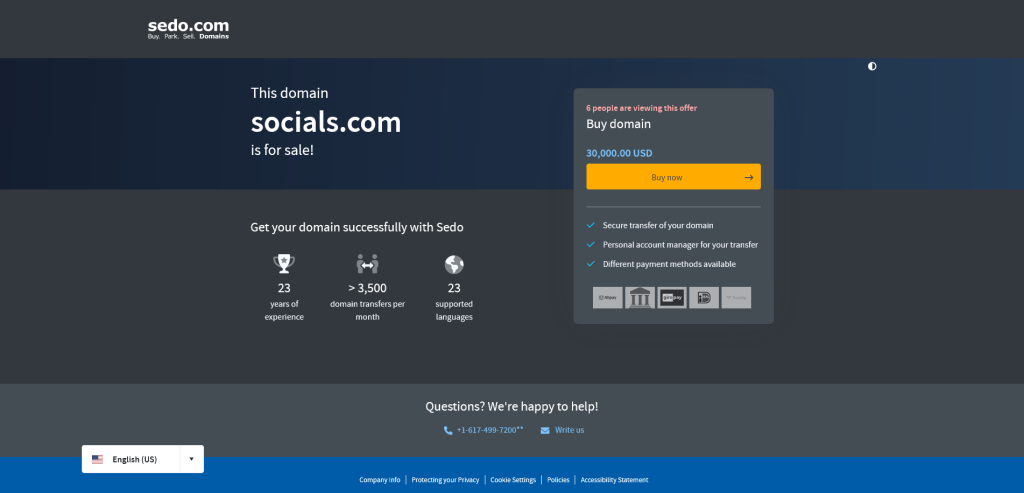
Task: Click the trophy icon for years of experience
Action: [x=284, y=264]
